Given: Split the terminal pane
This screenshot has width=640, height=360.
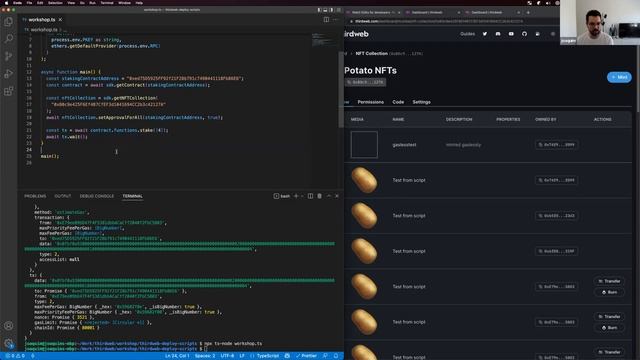Looking at the screenshot, I should point(310,196).
